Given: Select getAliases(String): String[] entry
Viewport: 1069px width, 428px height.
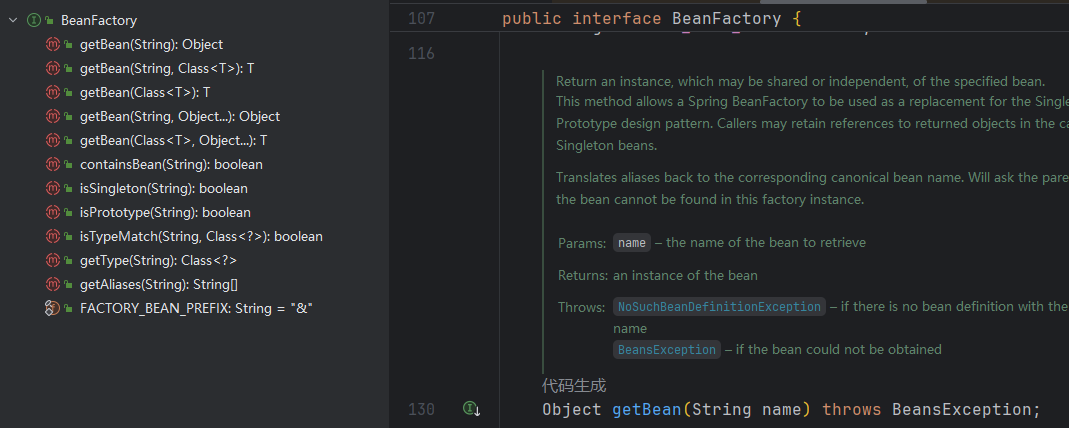Looking at the screenshot, I should coord(158,284).
